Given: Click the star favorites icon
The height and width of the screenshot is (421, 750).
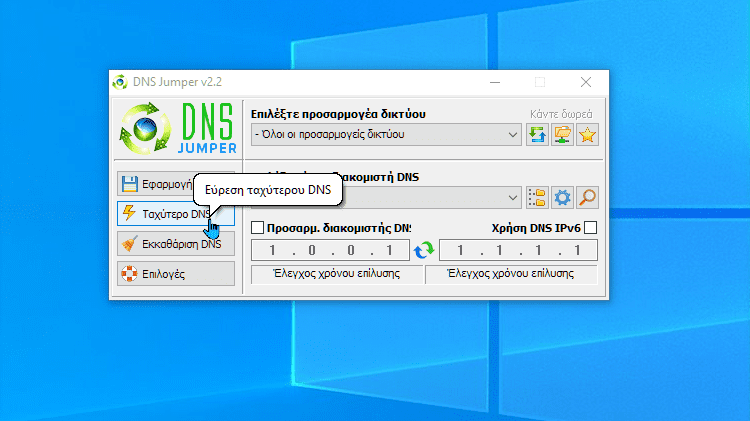Looking at the screenshot, I should point(587,134).
